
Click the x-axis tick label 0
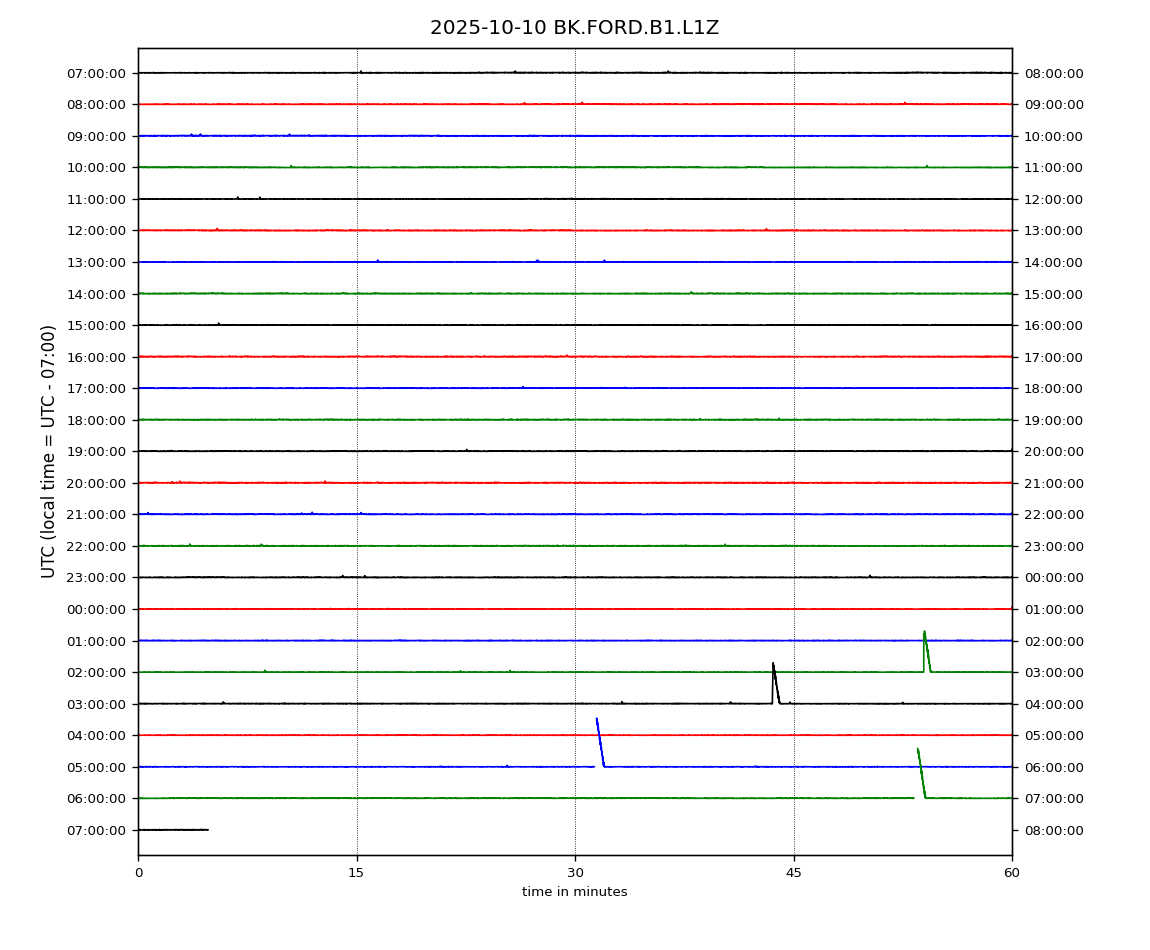click(x=138, y=873)
